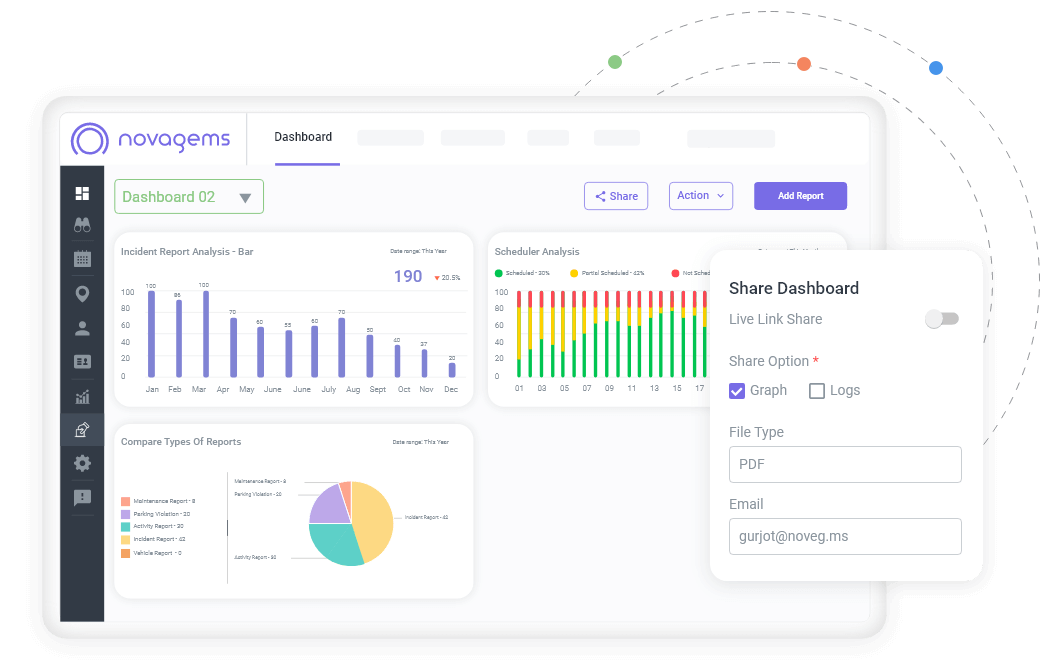
Task: Select the location pin tracking icon
Action: [x=82, y=293]
